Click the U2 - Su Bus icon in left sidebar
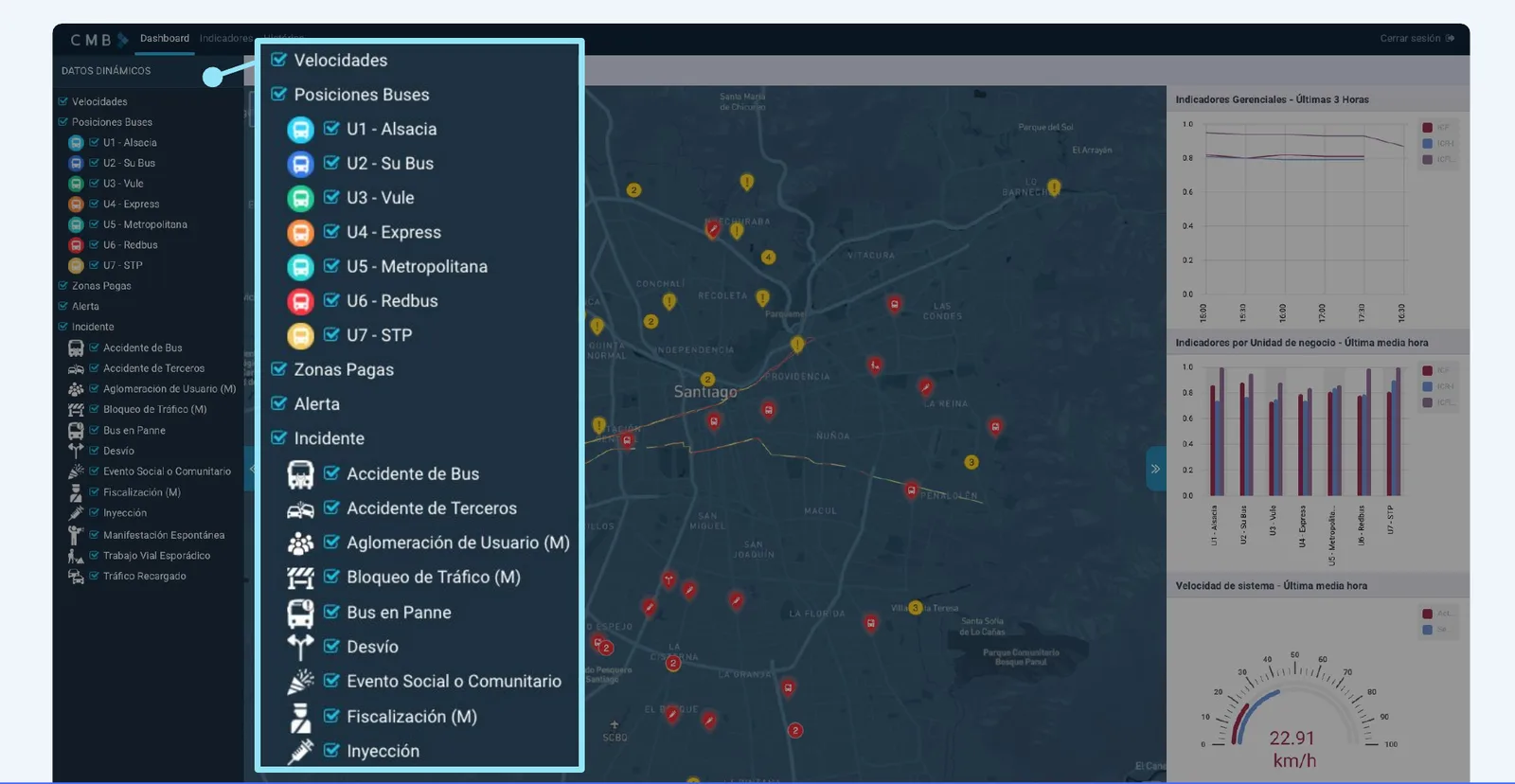 click(x=76, y=164)
